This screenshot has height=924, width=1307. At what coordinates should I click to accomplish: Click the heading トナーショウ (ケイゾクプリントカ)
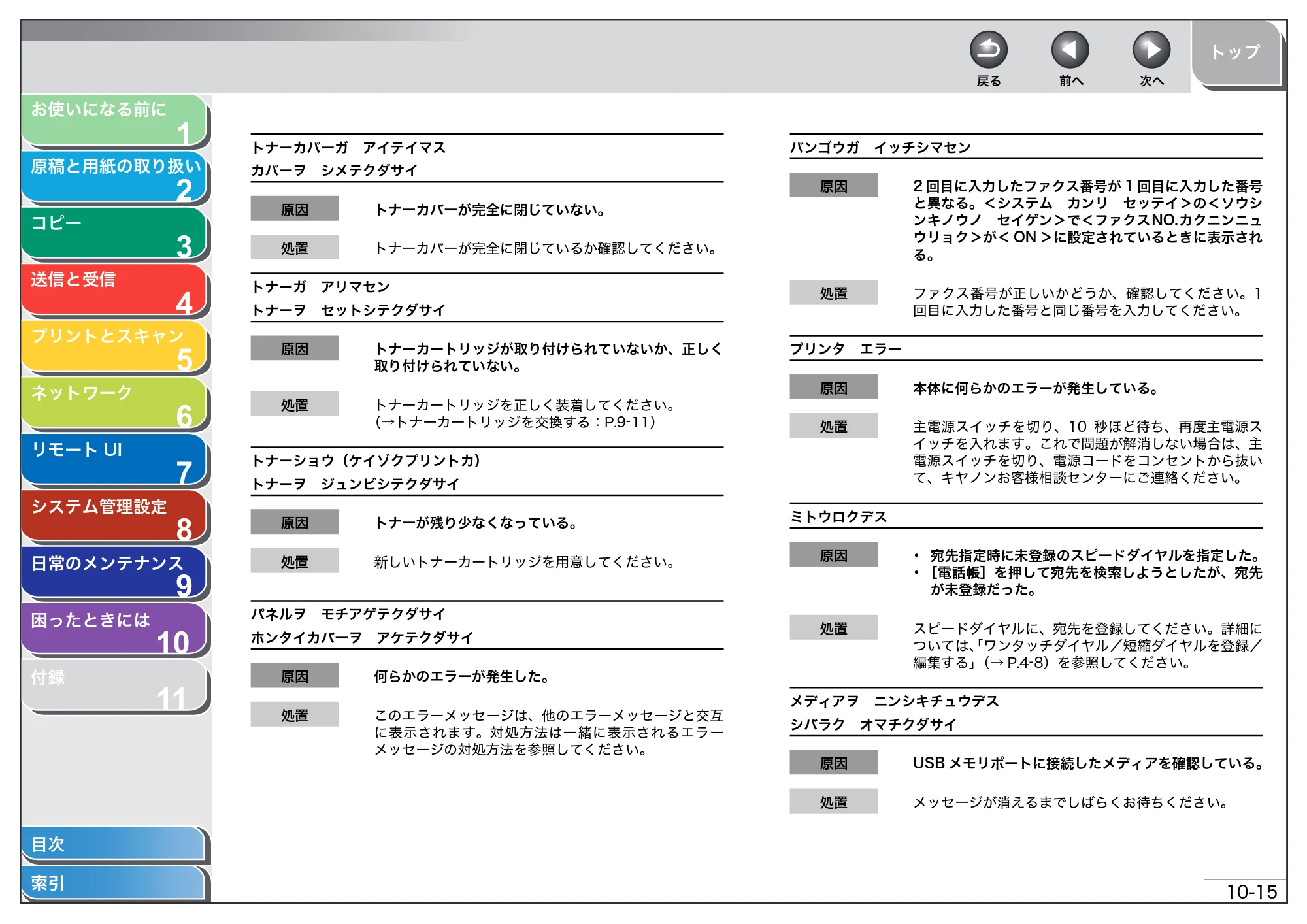tap(366, 461)
